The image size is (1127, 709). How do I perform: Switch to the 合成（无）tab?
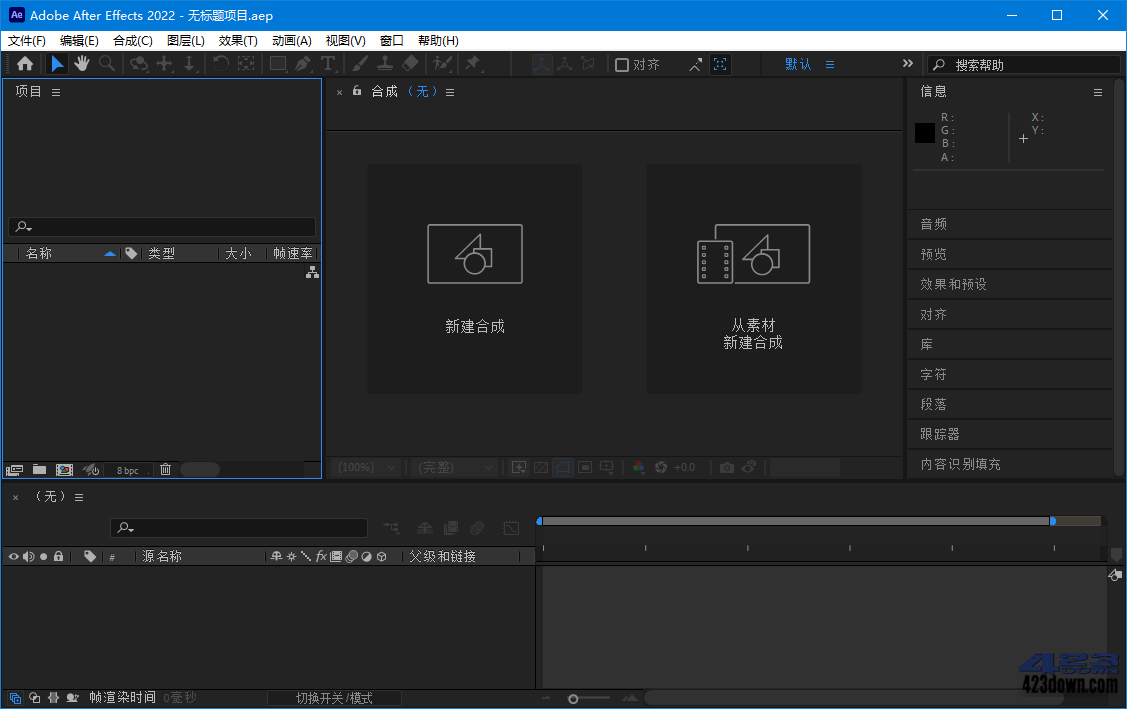(399, 91)
